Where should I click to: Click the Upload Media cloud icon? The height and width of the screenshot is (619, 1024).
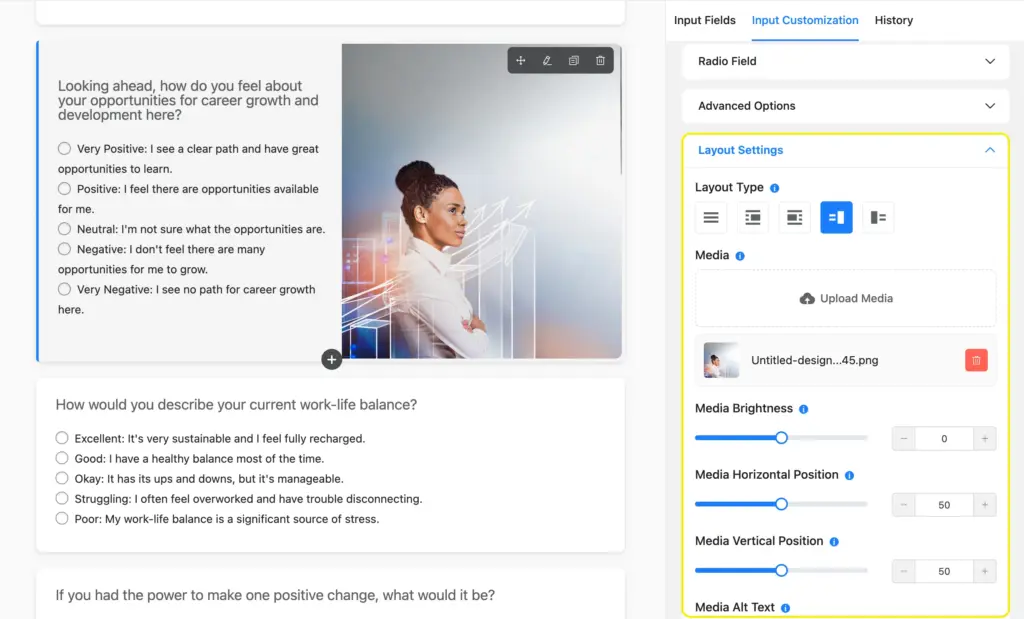click(x=805, y=298)
